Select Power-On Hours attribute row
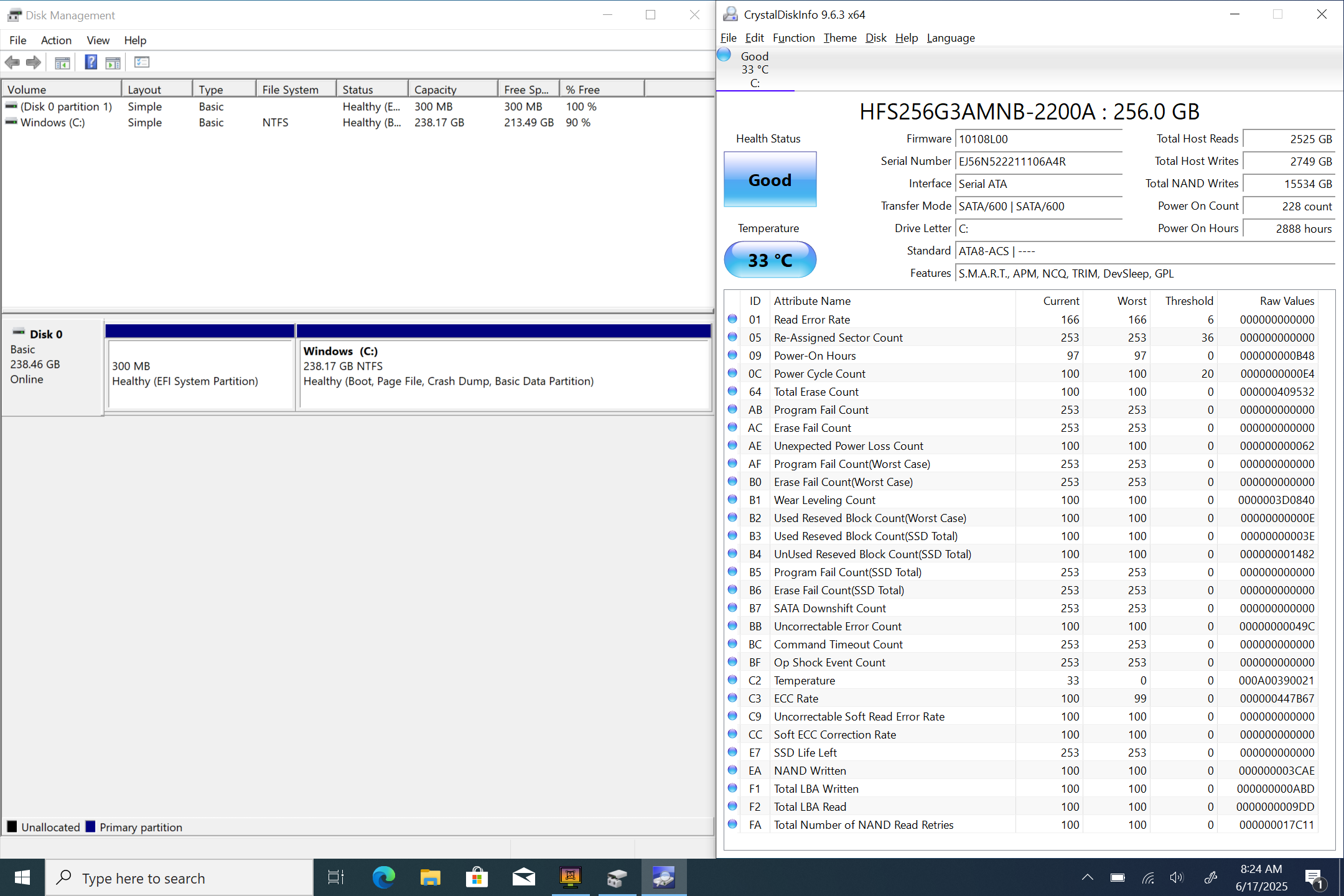This screenshot has width=1344, height=896. pyautogui.click(x=1020, y=355)
